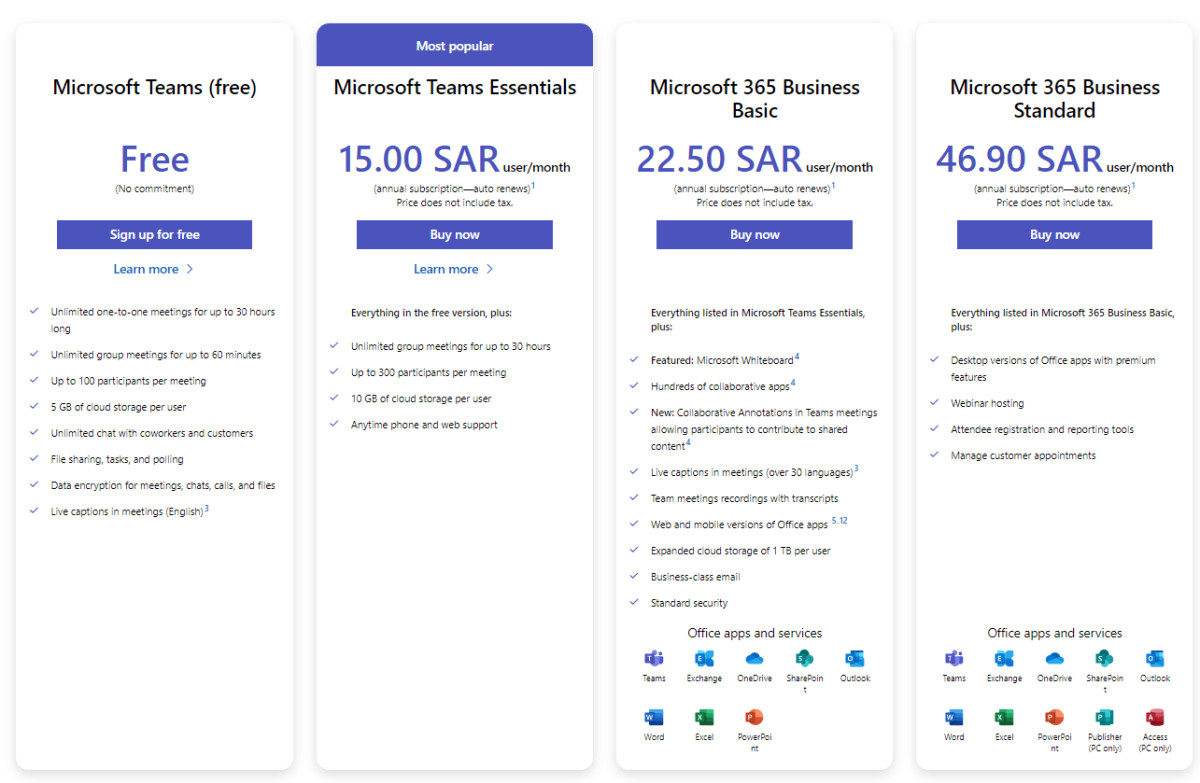Click Attendee registration and reporting tools text
Viewport: 1200px width, 783px height.
click(1042, 430)
